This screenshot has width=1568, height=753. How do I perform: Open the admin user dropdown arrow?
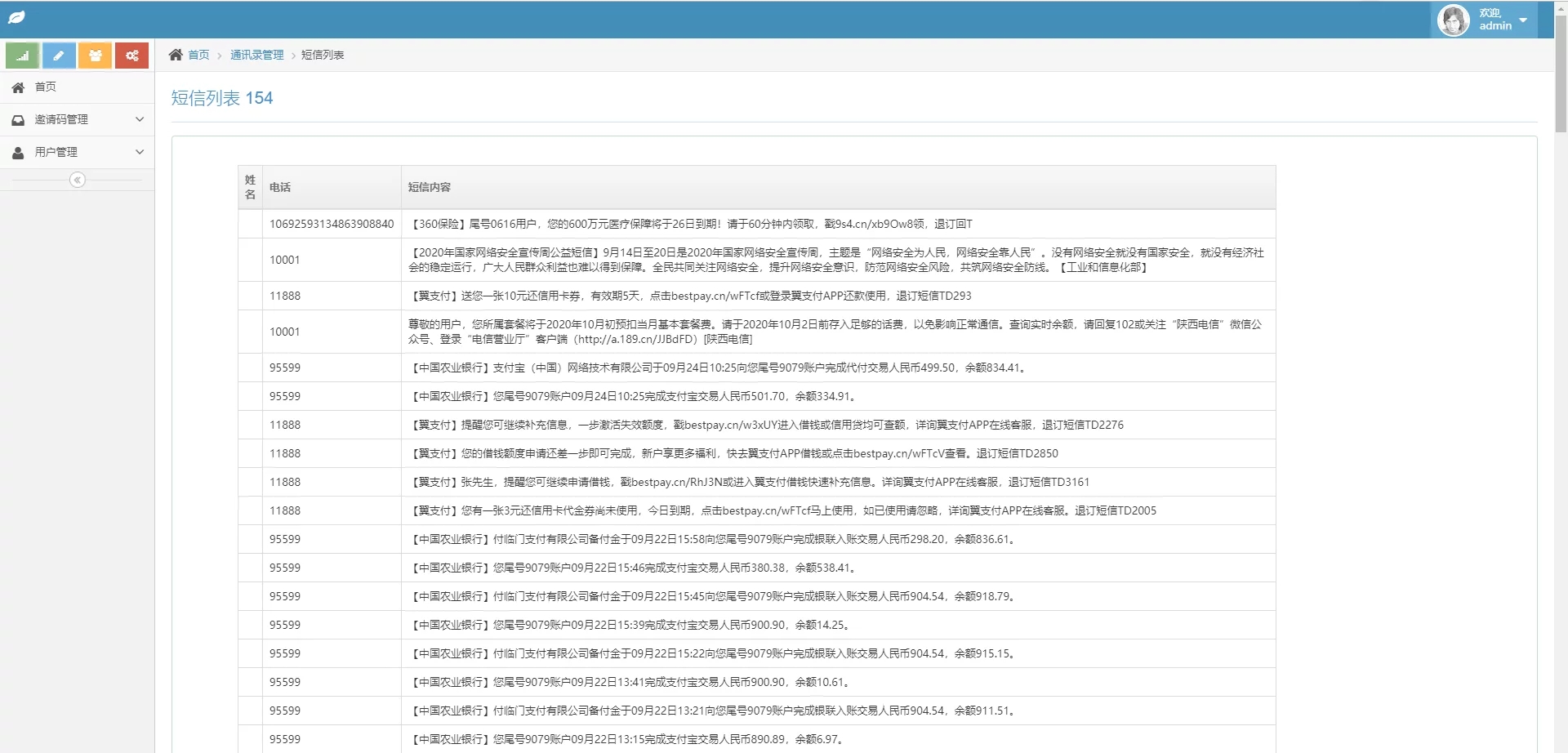coord(1523,20)
